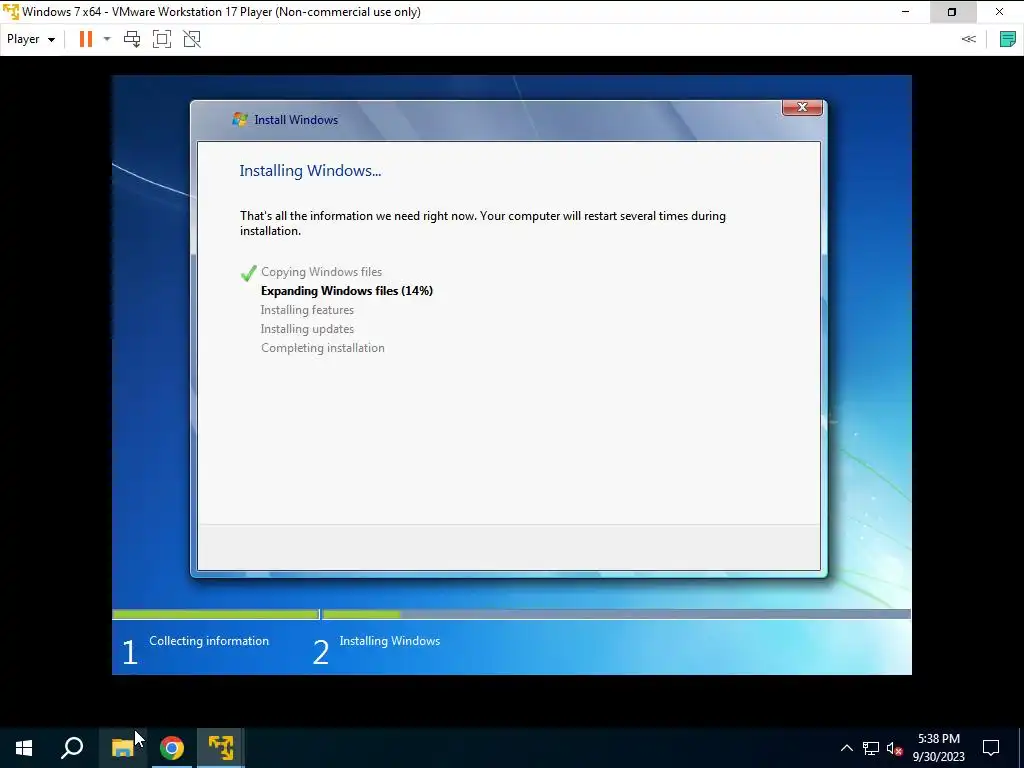Close the Install Windows dialog
The width and height of the screenshot is (1024, 768).
pos(803,108)
